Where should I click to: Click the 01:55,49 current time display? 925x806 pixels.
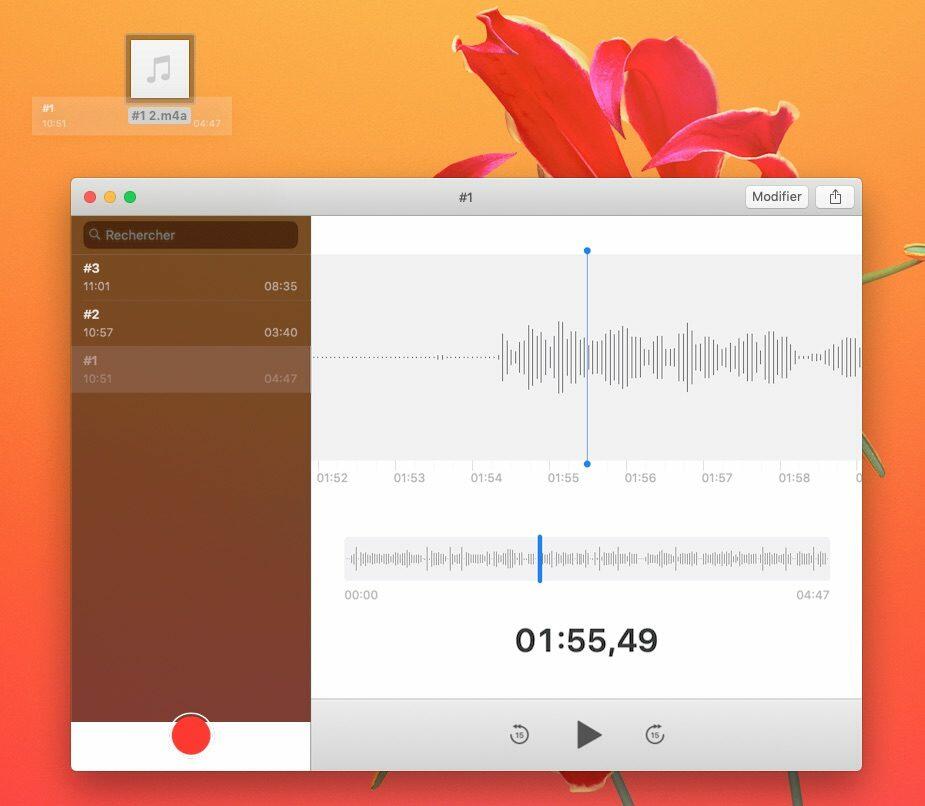point(586,641)
